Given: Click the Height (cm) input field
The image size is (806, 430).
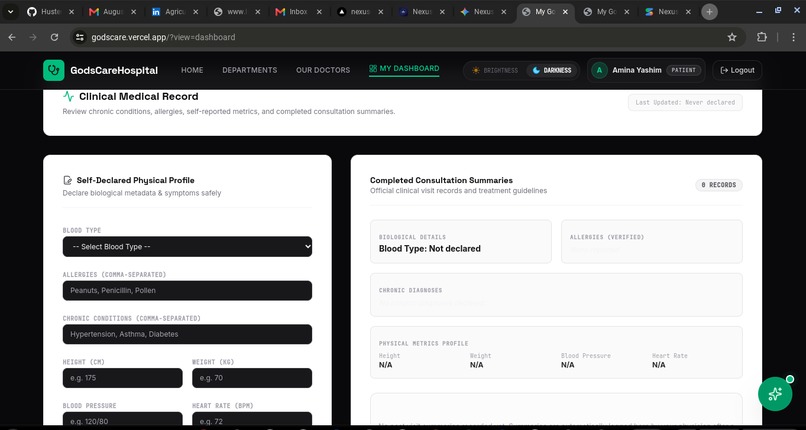Looking at the screenshot, I should pos(122,378).
